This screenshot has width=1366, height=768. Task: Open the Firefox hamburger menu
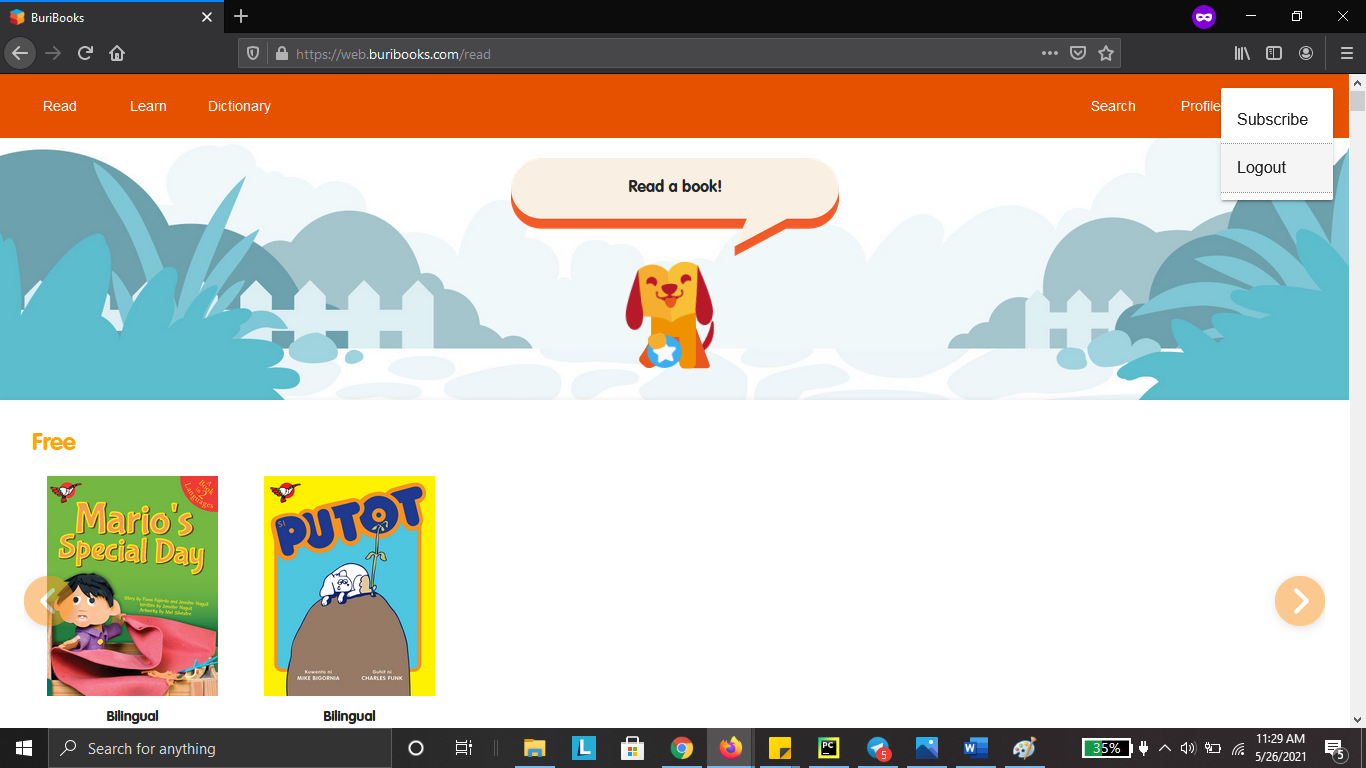point(1347,54)
